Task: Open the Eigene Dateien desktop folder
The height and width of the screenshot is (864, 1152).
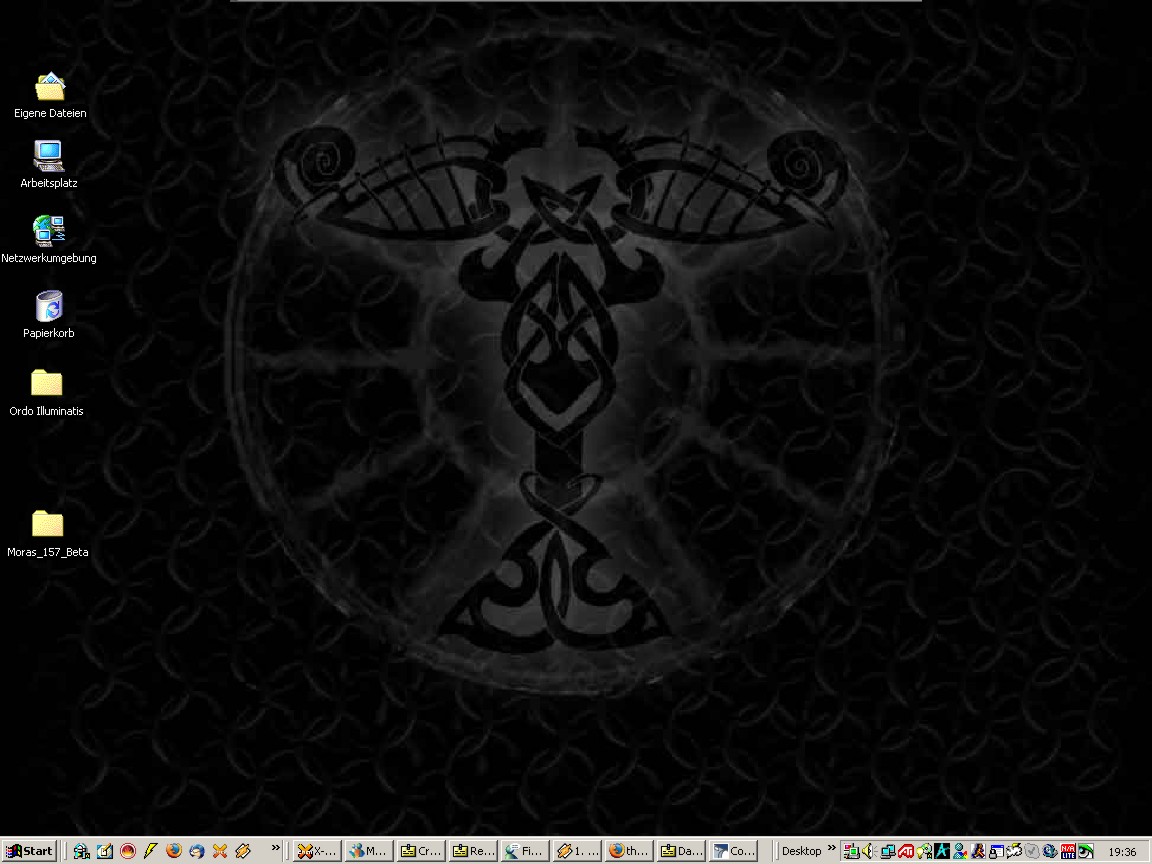Action: (x=49, y=88)
